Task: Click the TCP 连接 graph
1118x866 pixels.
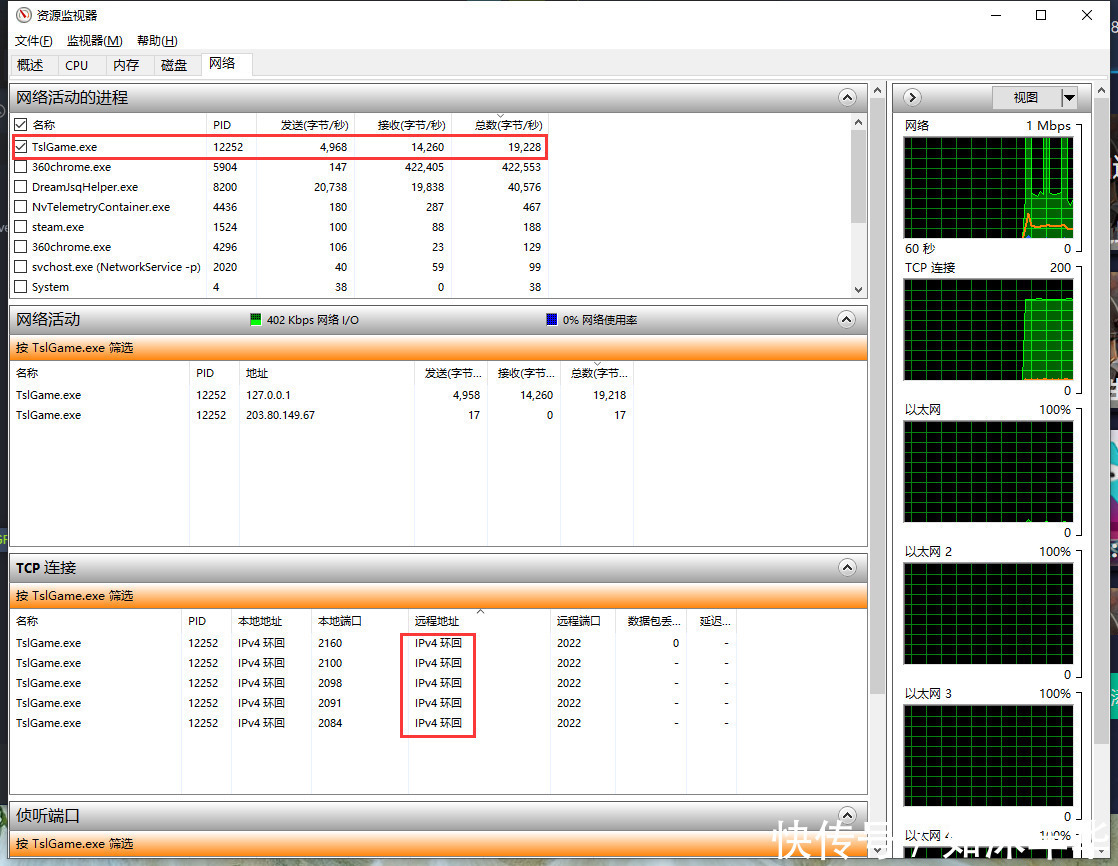Action: click(x=988, y=329)
